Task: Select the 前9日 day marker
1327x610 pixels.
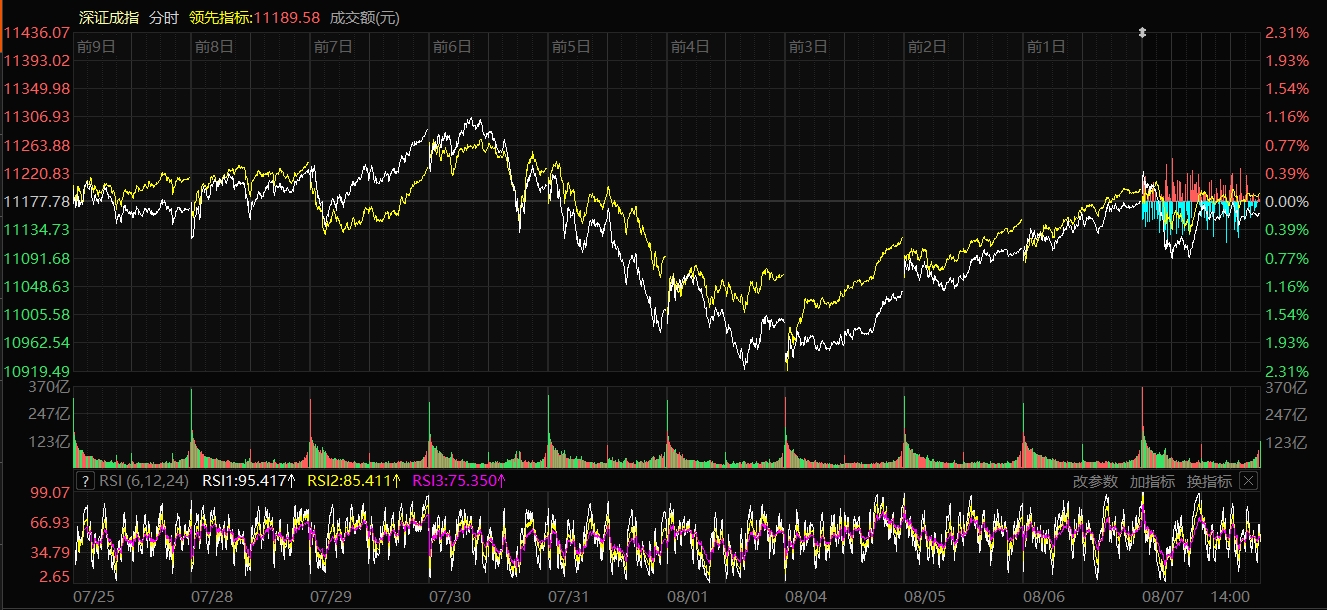Action: click(x=96, y=46)
